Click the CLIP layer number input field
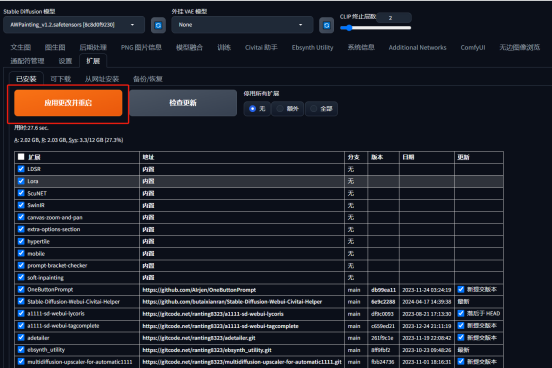The height and width of the screenshot is (368, 552). [394, 18]
